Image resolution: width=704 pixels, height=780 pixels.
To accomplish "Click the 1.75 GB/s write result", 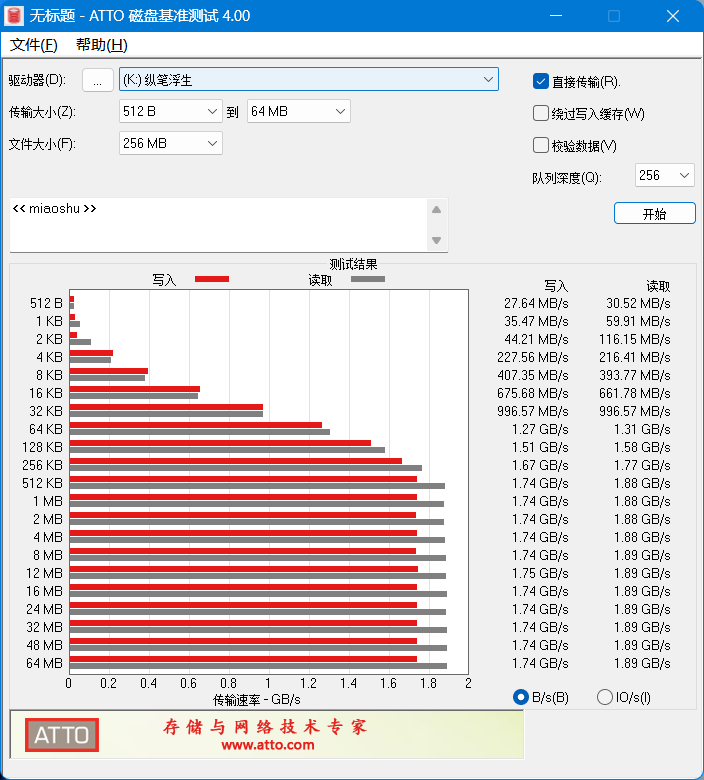I will (540, 573).
